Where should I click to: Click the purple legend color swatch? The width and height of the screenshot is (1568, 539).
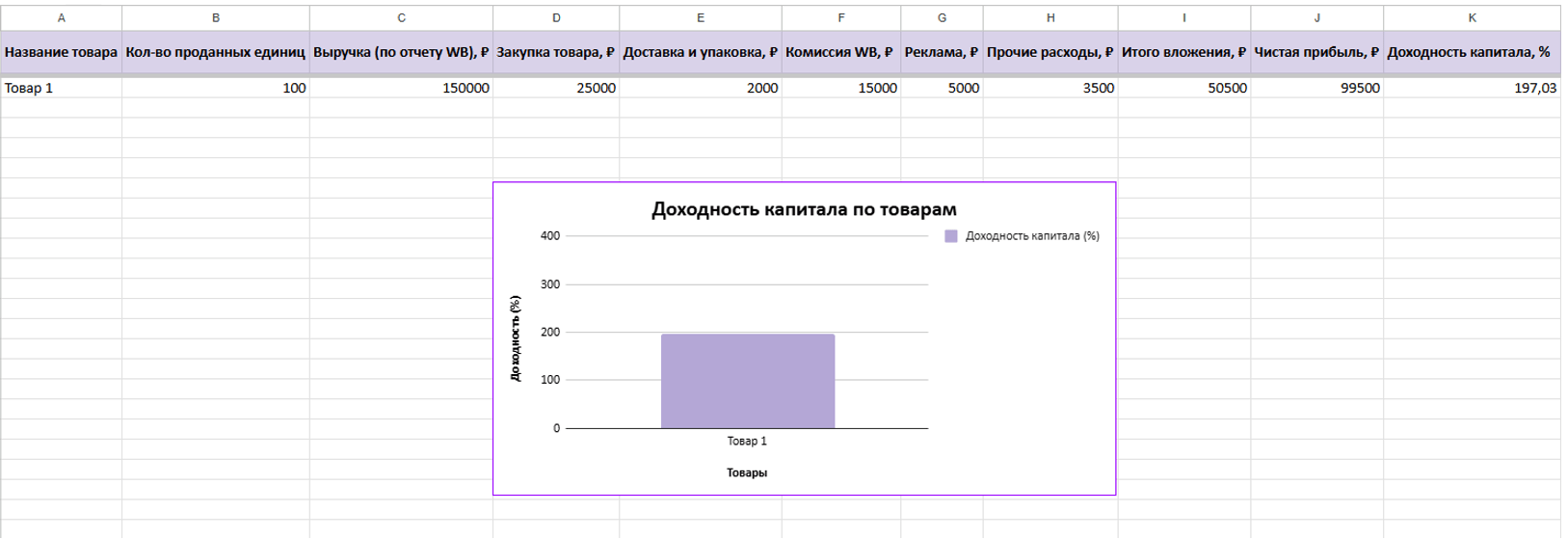(951, 235)
